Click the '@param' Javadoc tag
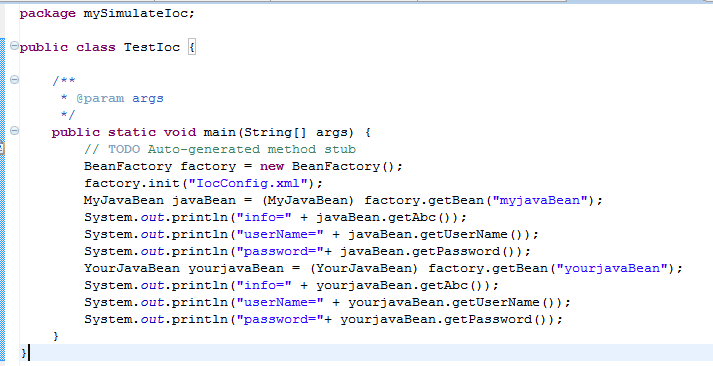 click(x=100, y=98)
